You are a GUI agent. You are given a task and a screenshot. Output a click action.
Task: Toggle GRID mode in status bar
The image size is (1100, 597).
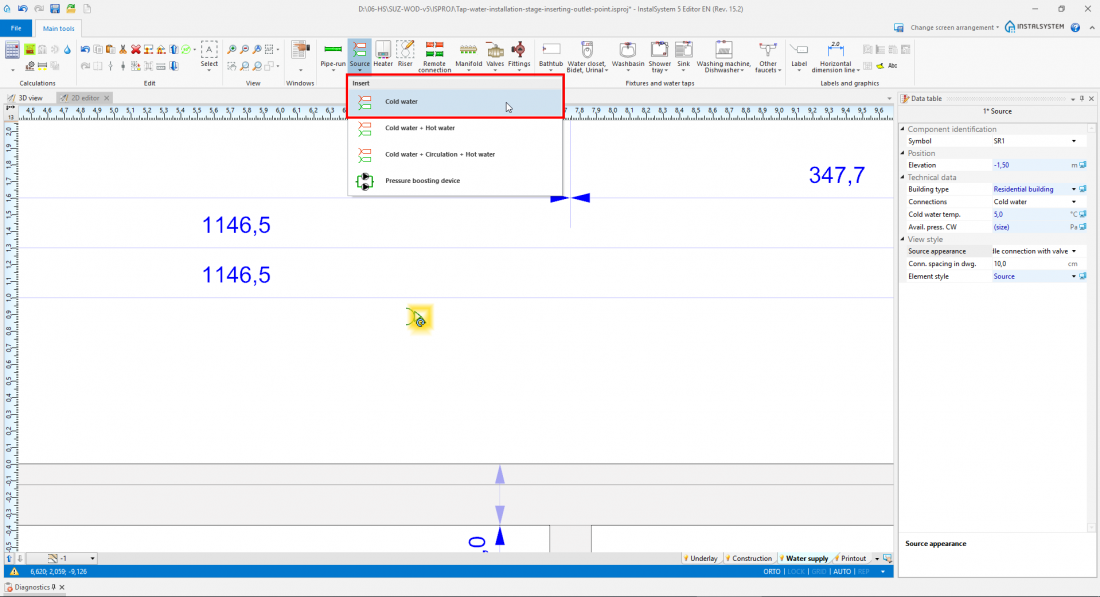pyautogui.click(x=819, y=571)
